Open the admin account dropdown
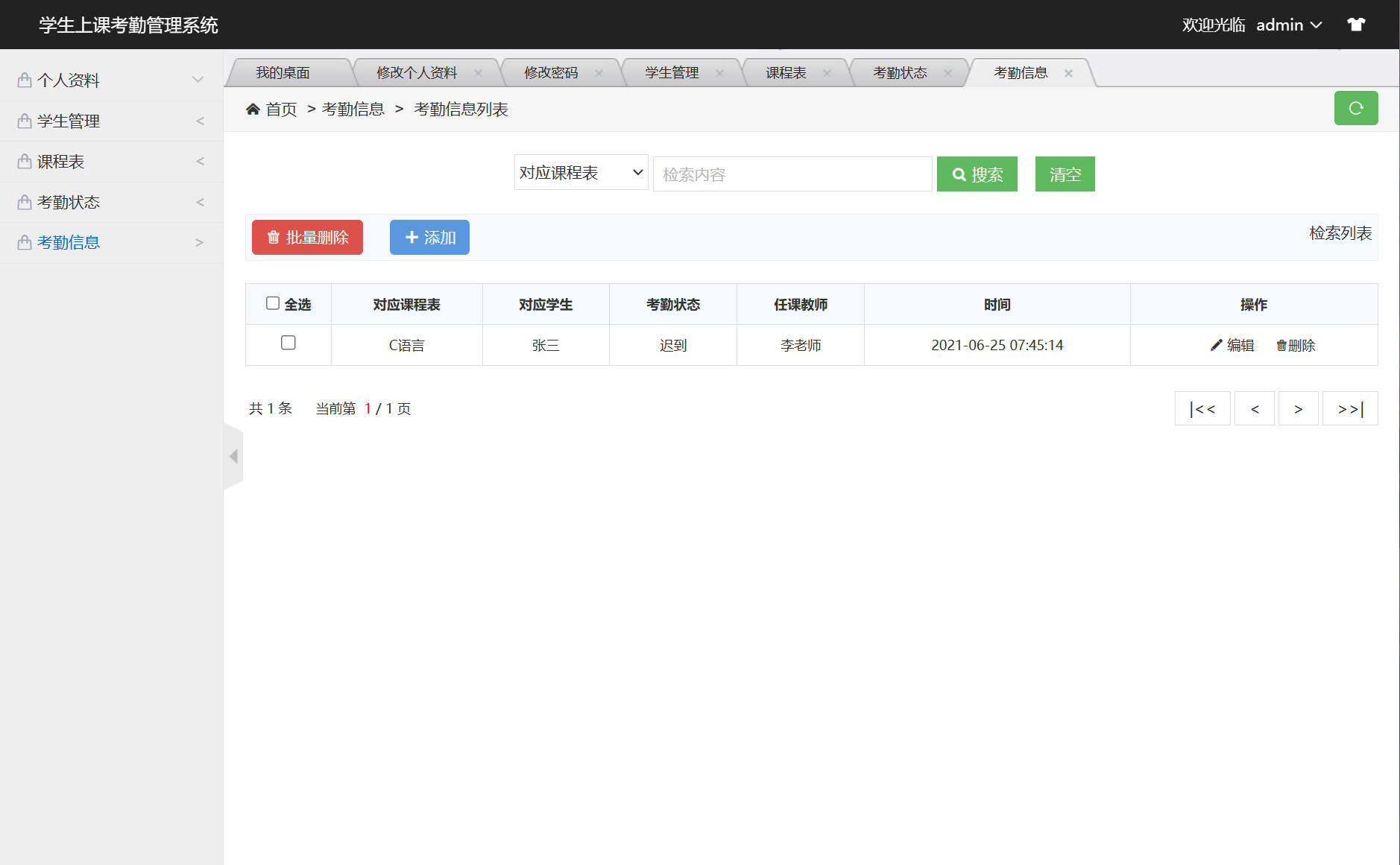This screenshot has width=1400, height=865. tap(1288, 25)
